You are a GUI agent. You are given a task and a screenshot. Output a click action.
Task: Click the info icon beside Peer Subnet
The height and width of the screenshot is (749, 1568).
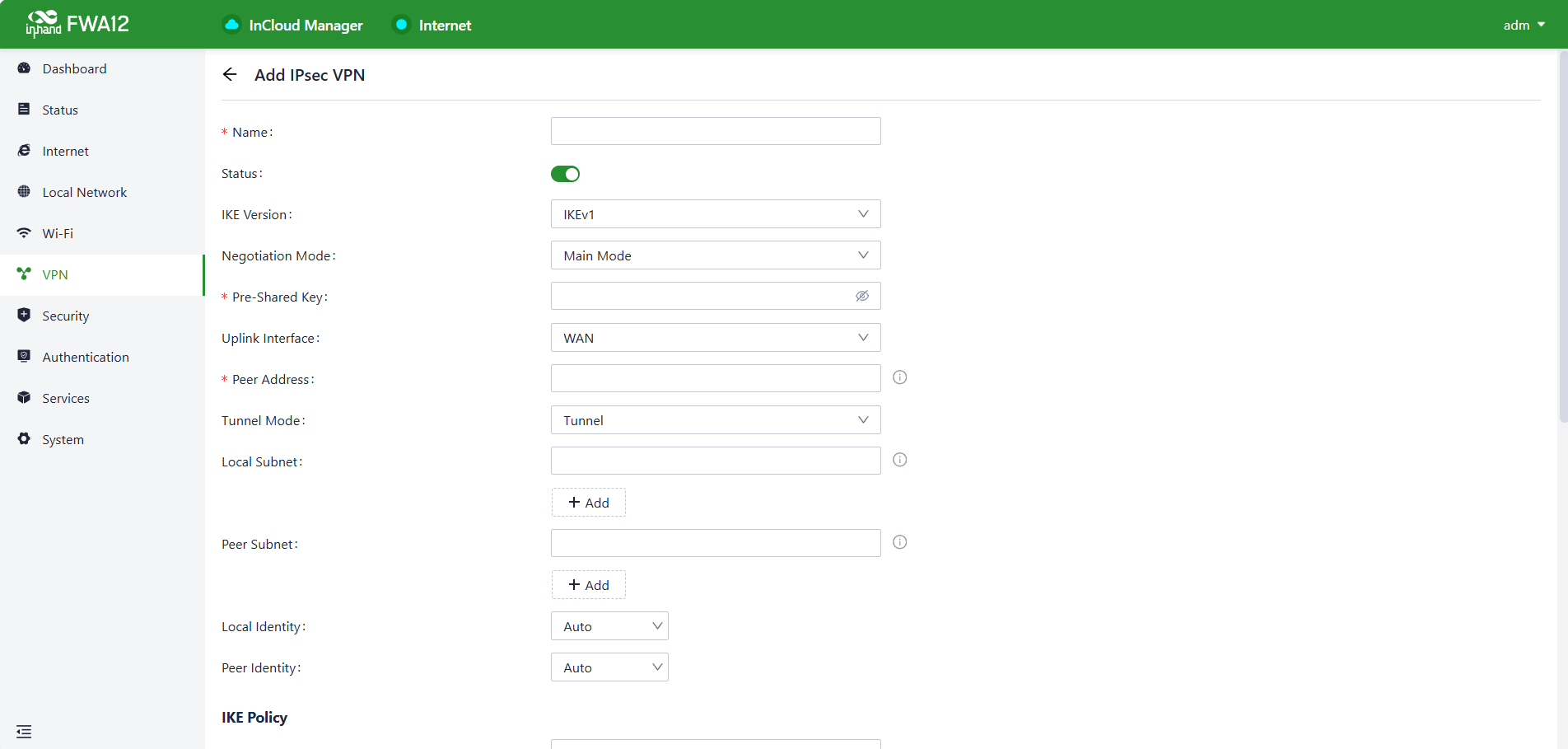(x=899, y=542)
